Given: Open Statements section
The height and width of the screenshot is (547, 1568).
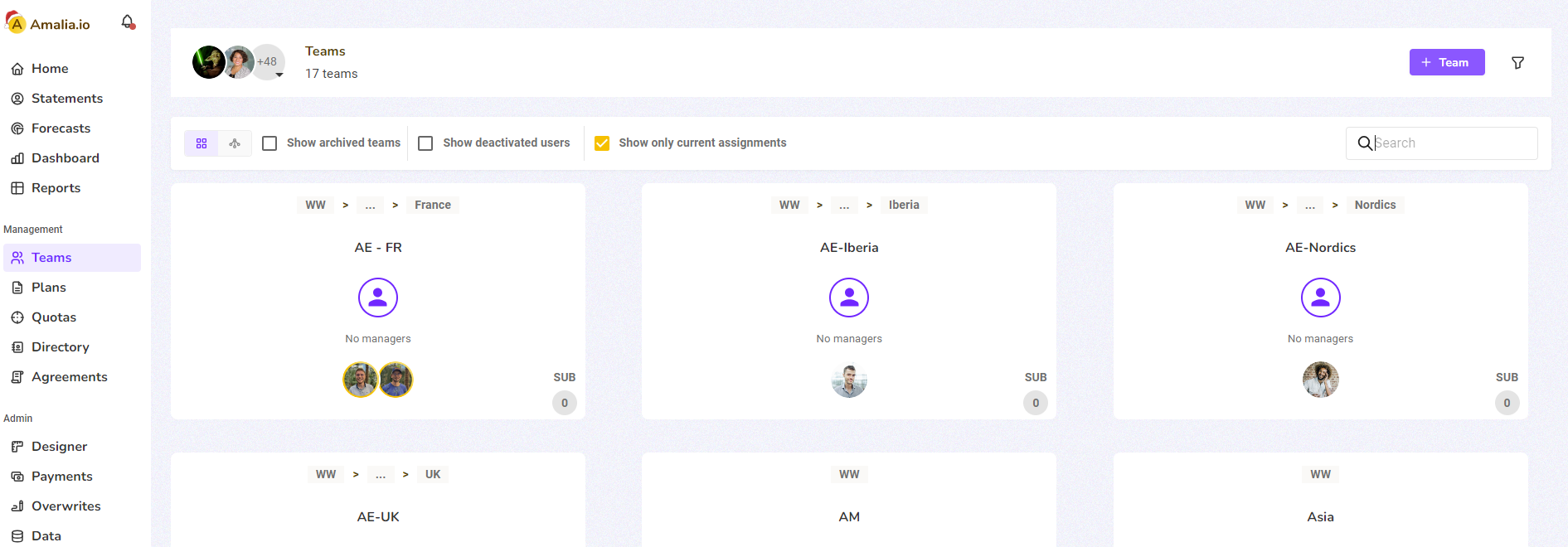Looking at the screenshot, I should pyautogui.click(x=72, y=99).
